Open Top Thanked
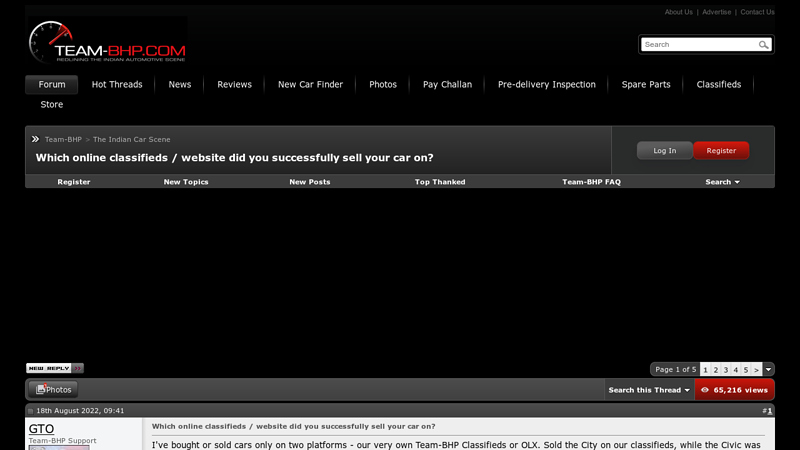Viewport: 800px width, 450px height. tap(440, 182)
